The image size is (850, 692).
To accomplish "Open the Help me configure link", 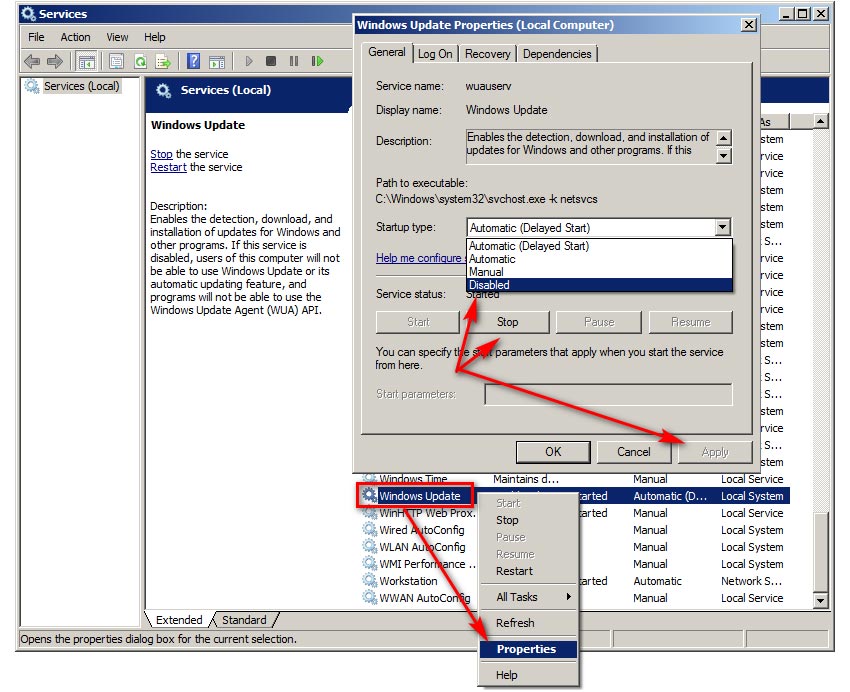I will coord(420,258).
